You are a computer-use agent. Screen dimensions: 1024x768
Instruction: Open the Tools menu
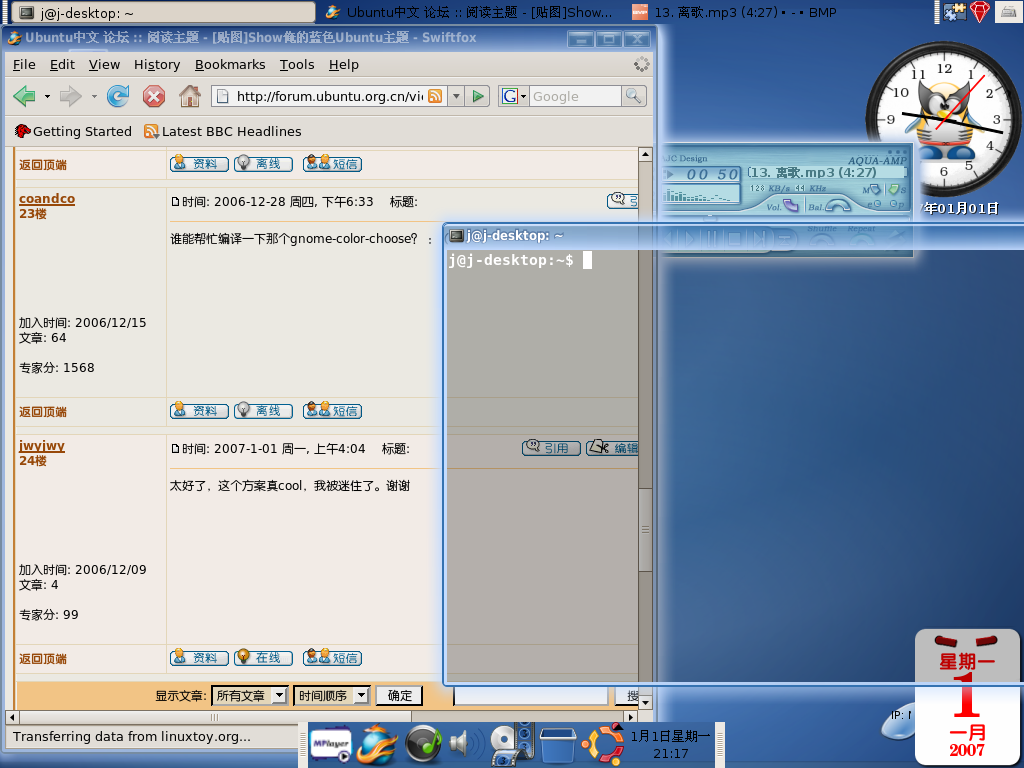[297, 65]
